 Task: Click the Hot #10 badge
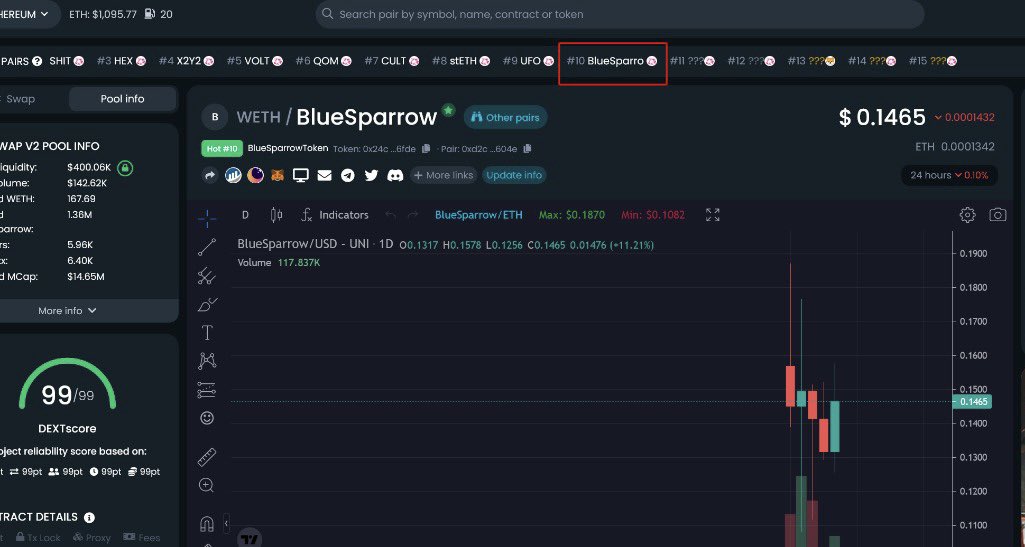(x=222, y=148)
